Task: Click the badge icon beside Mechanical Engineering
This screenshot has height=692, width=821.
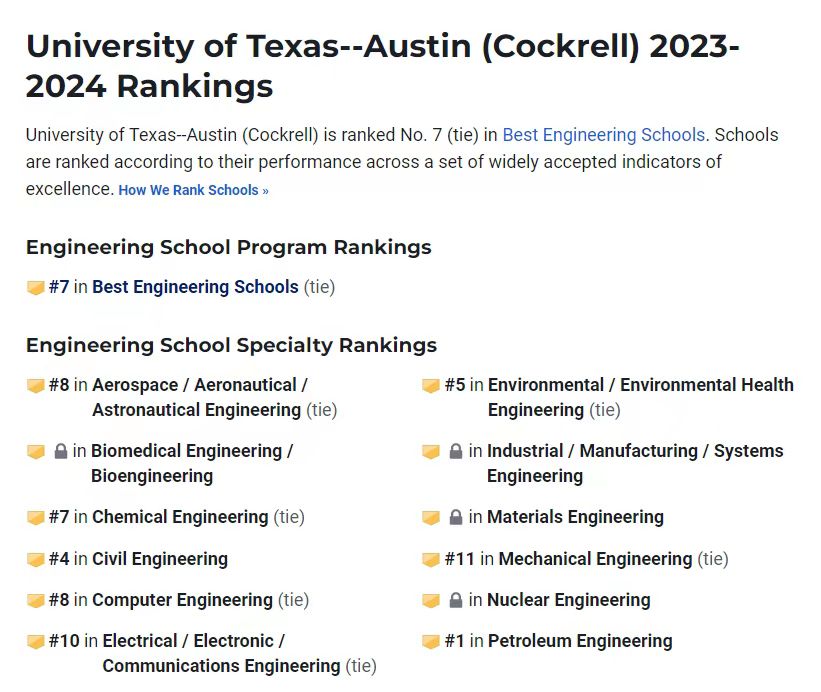Action: pos(431,560)
